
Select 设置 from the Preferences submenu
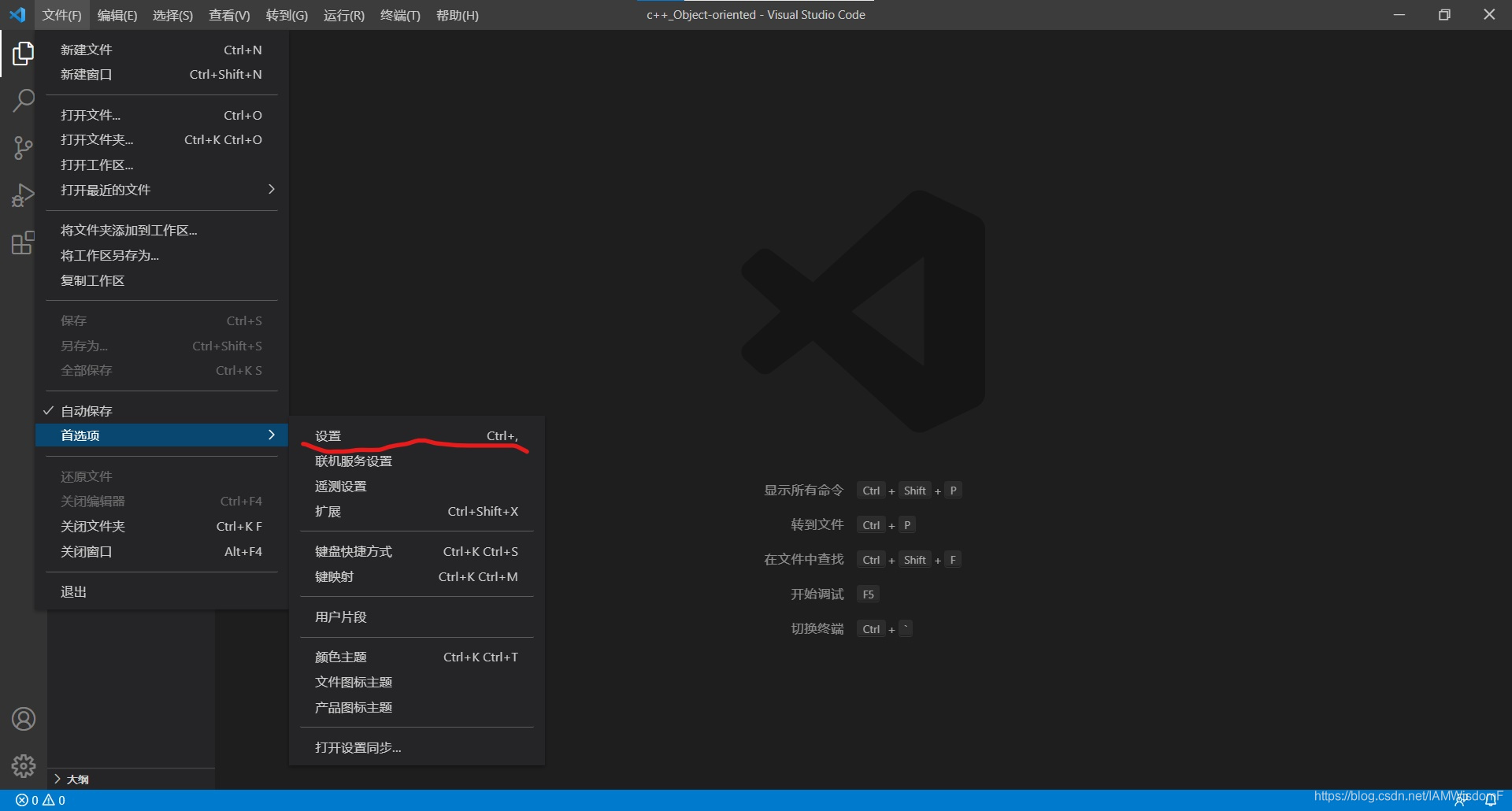point(328,435)
